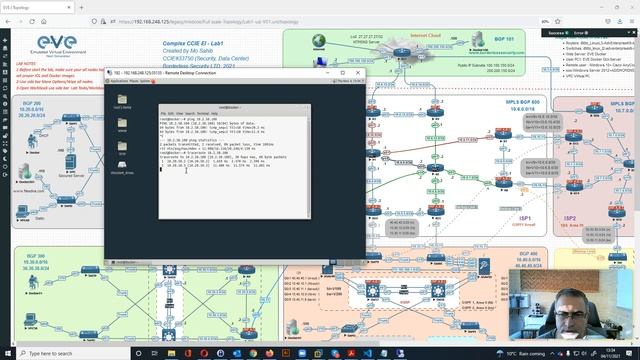640x360 pixels.
Task: Open Applications menu in remote desktop
Action: (x=118, y=81)
